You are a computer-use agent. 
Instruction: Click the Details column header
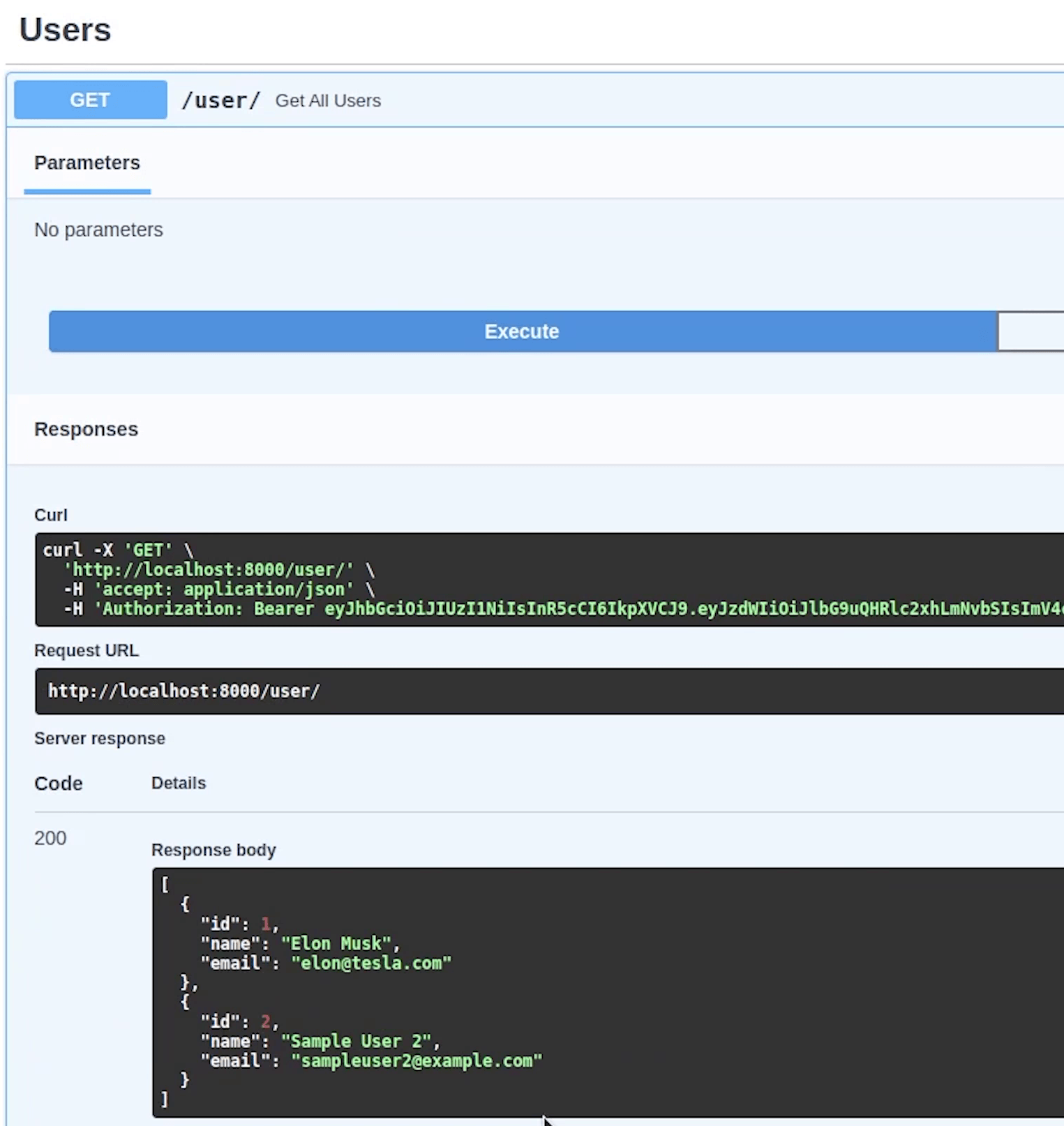pyautogui.click(x=179, y=783)
